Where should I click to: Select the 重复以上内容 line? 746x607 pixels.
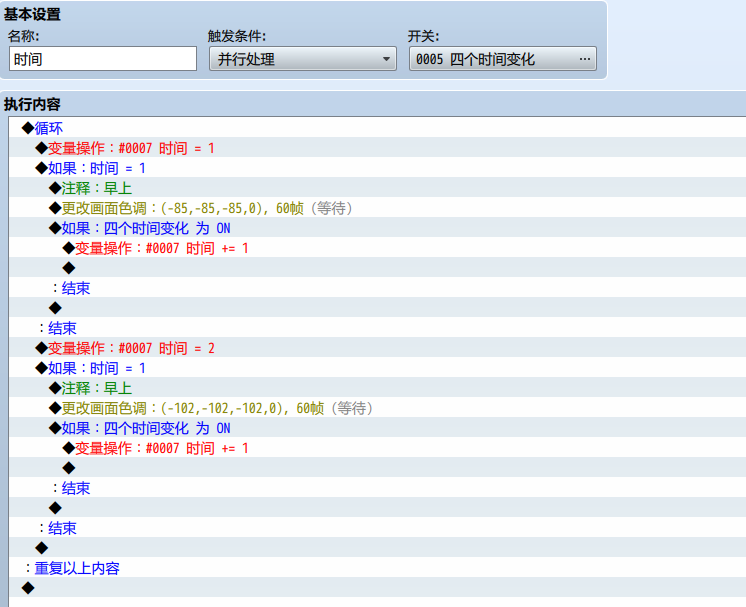(x=377, y=568)
